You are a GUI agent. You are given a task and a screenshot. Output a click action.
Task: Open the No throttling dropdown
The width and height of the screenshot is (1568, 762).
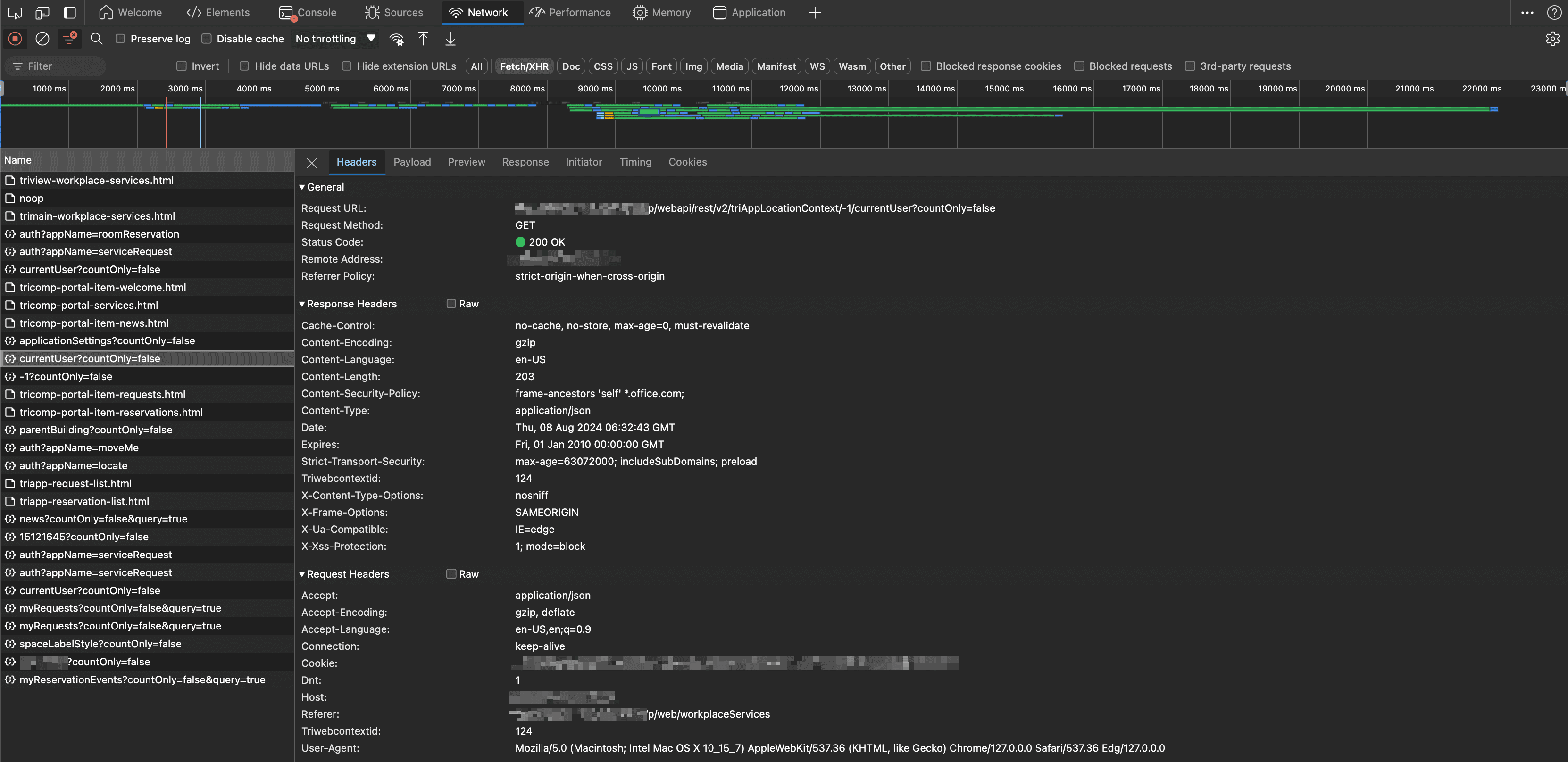[x=335, y=39]
